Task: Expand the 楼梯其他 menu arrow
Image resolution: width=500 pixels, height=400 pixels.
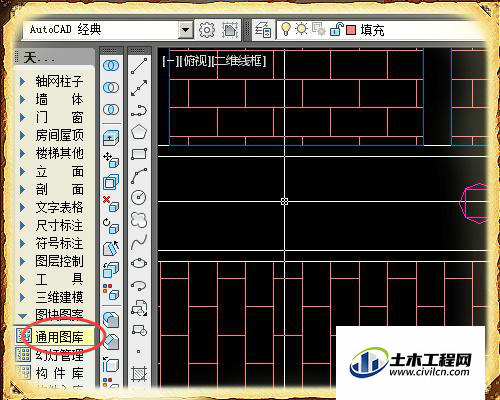Action: pos(22,153)
